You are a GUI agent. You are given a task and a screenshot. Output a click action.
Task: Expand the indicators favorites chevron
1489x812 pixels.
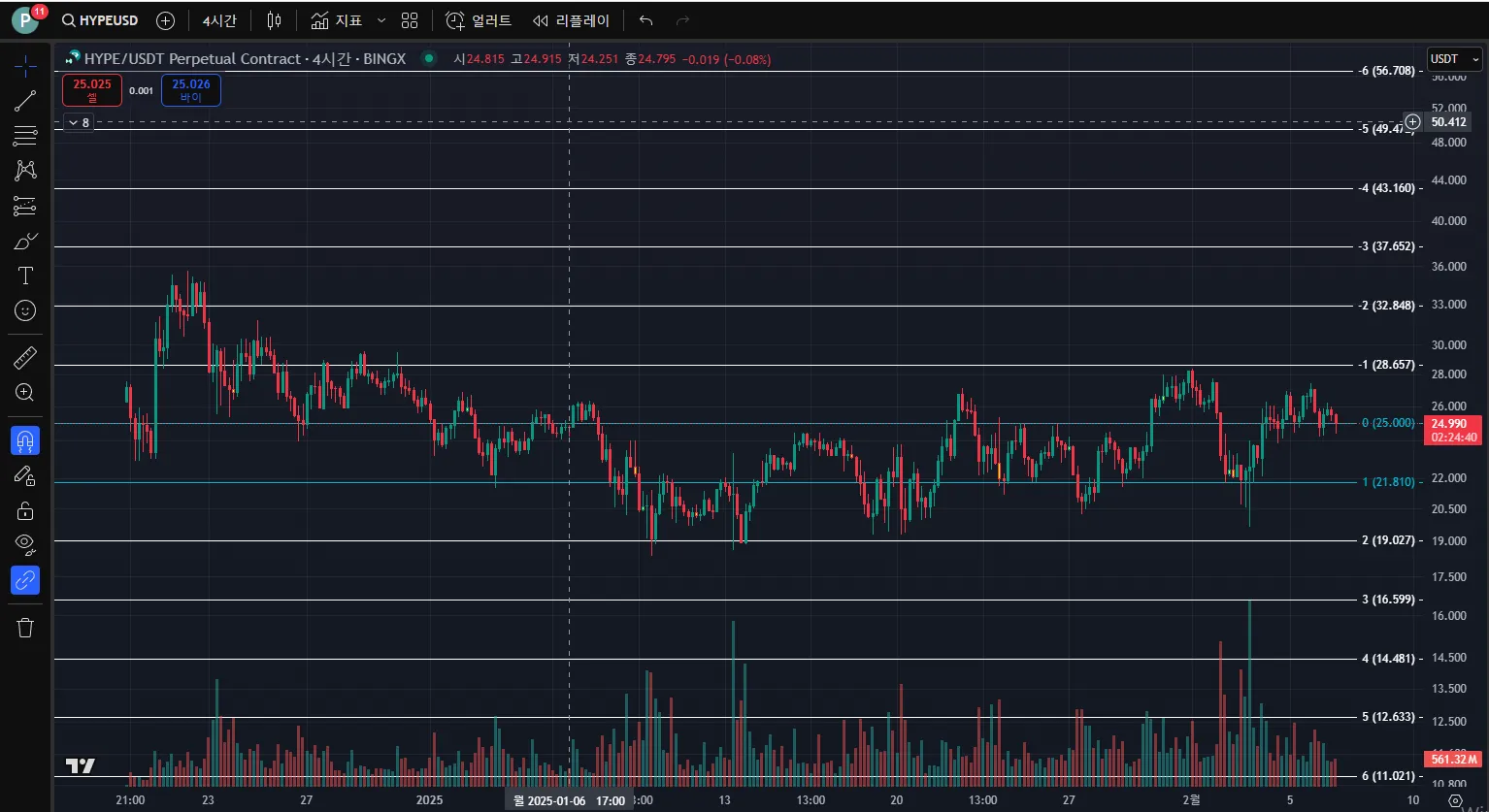coord(381,20)
